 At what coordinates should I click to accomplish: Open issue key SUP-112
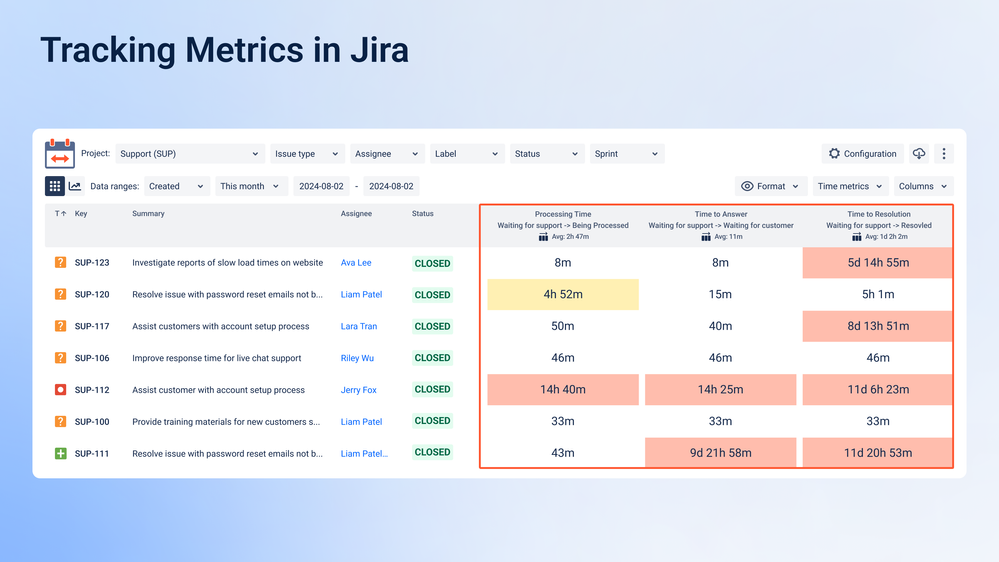tap(92, 390)
